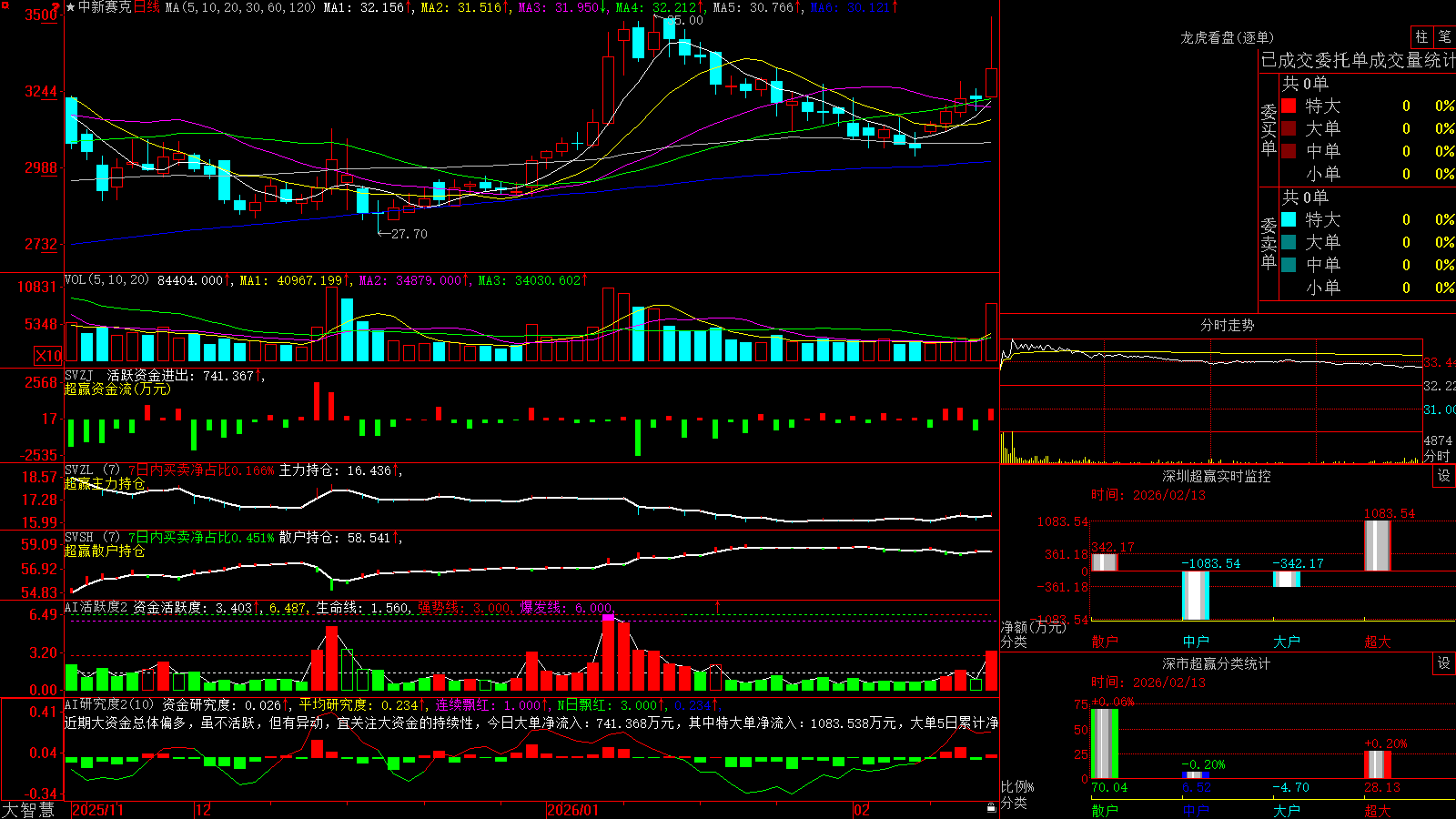Select the 02 month timeline marker
1456x819 pixels.
tap(862, 810)
